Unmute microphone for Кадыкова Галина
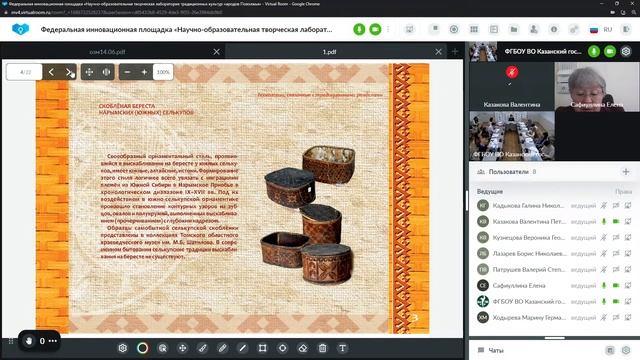 pos(604,205)
